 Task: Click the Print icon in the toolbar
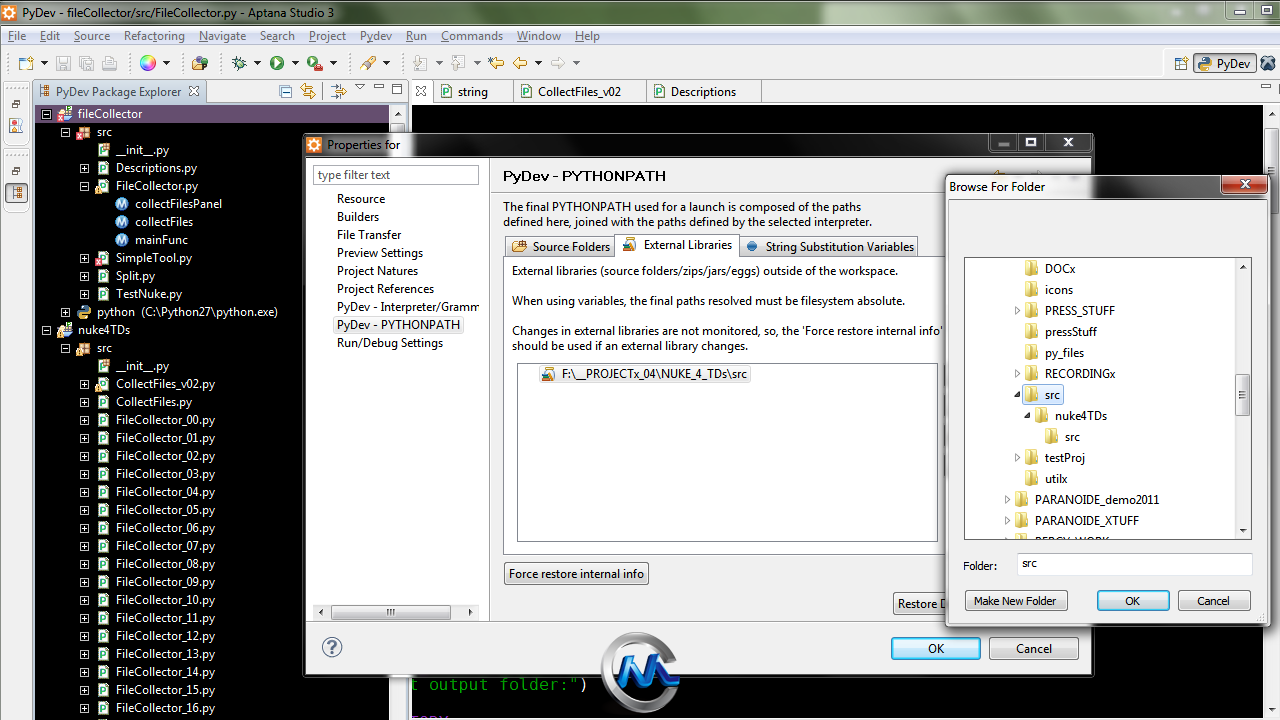109,63
